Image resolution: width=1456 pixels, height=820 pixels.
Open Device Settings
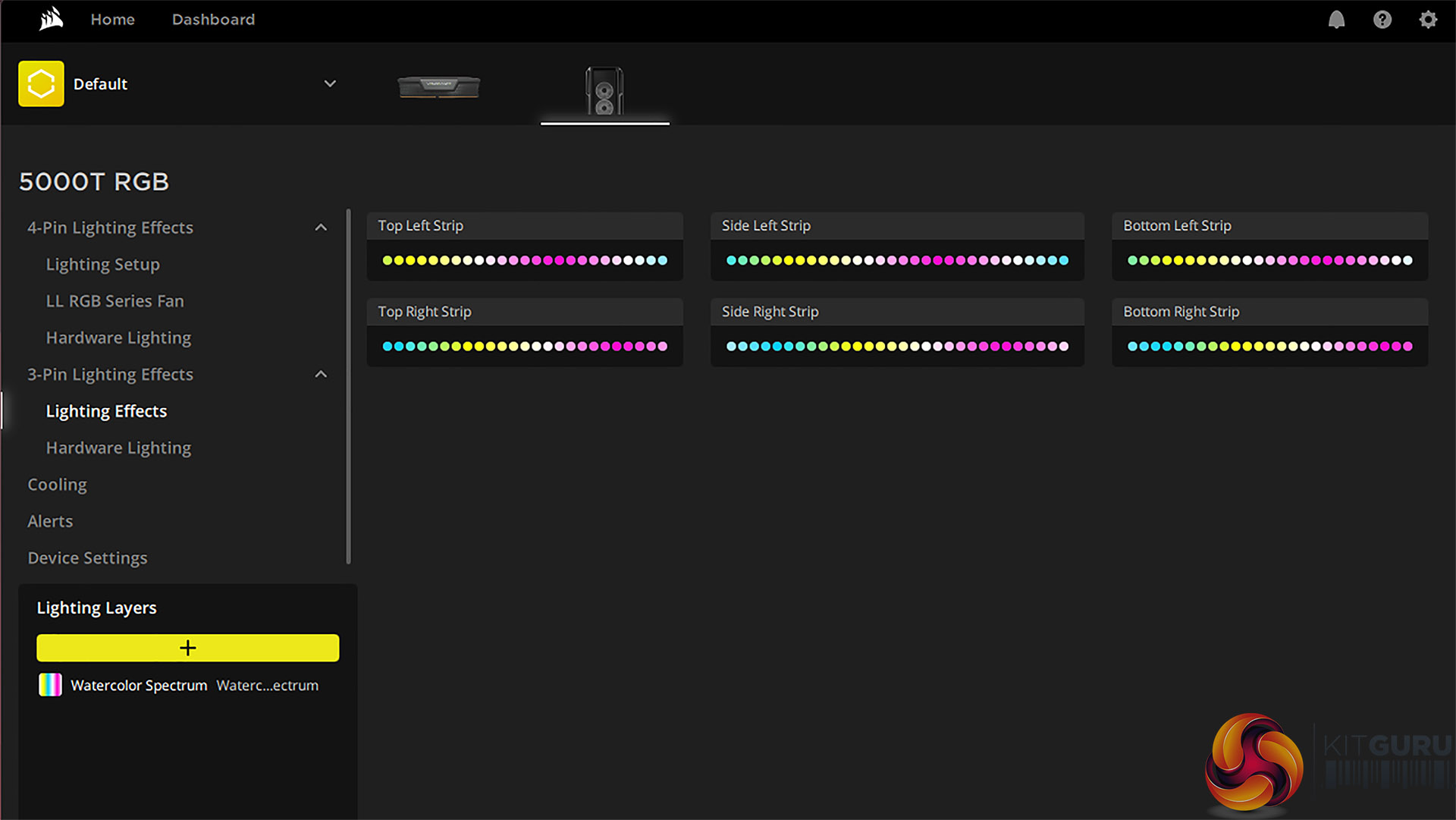(x=87, y=558)
